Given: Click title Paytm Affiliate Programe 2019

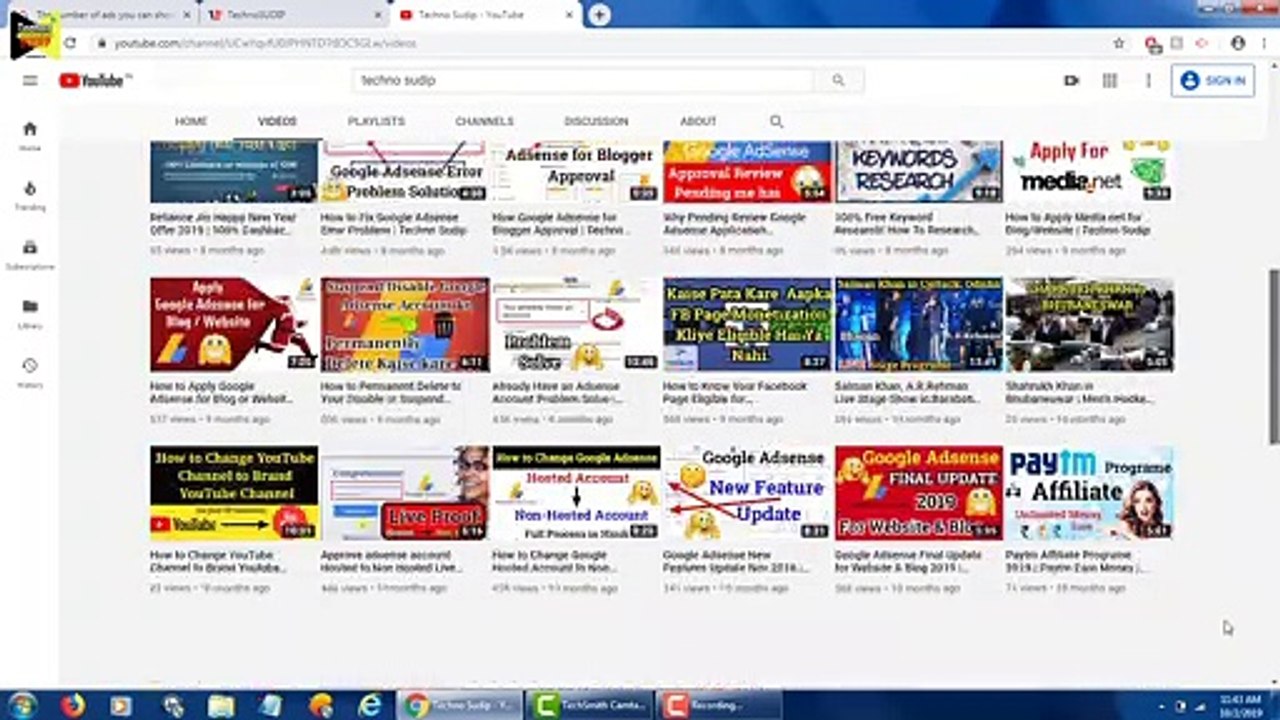Looking at the screenshot, I should pos(1076,561).
